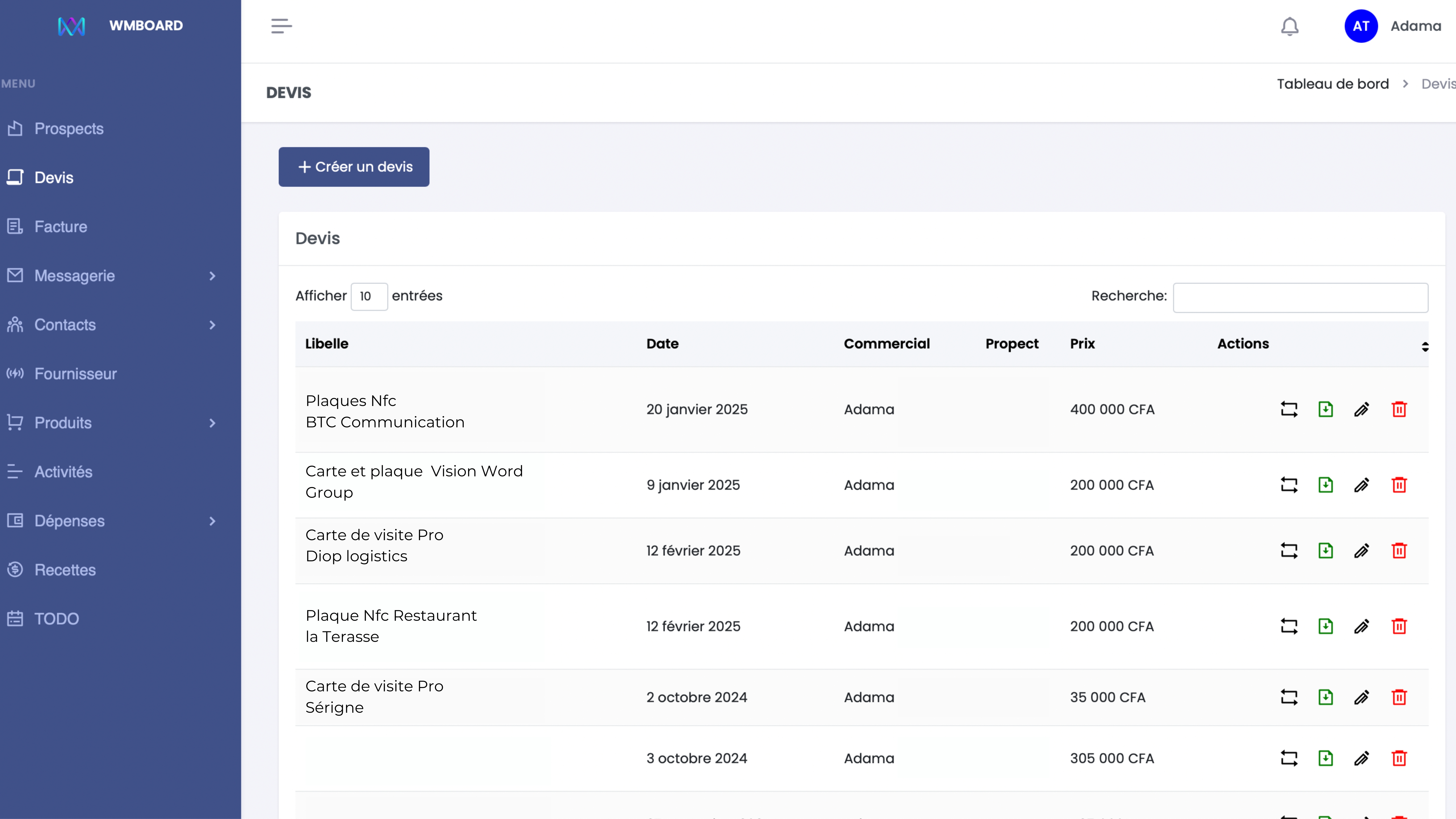This screenshot has width=1456, height=819.
Task: Delete the Diop logistics devis
Action: coord(1399,551)
